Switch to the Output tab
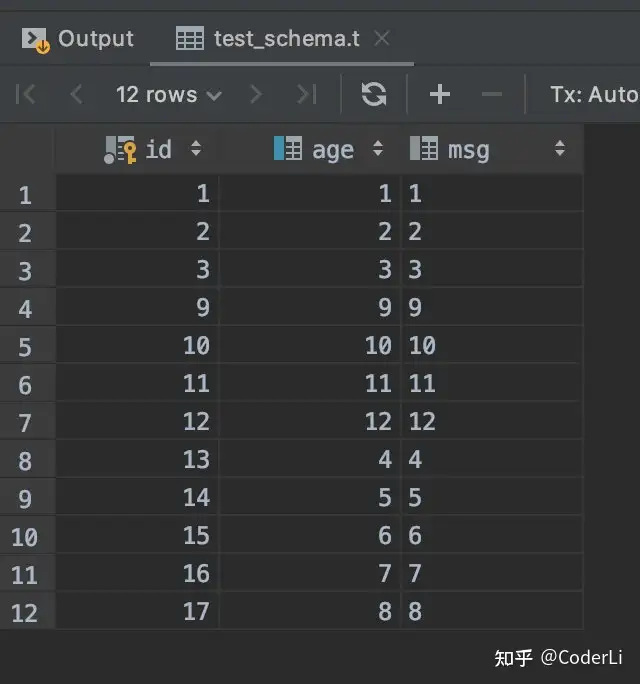Screen dimensions: 640x684 [x=95, y=39]
